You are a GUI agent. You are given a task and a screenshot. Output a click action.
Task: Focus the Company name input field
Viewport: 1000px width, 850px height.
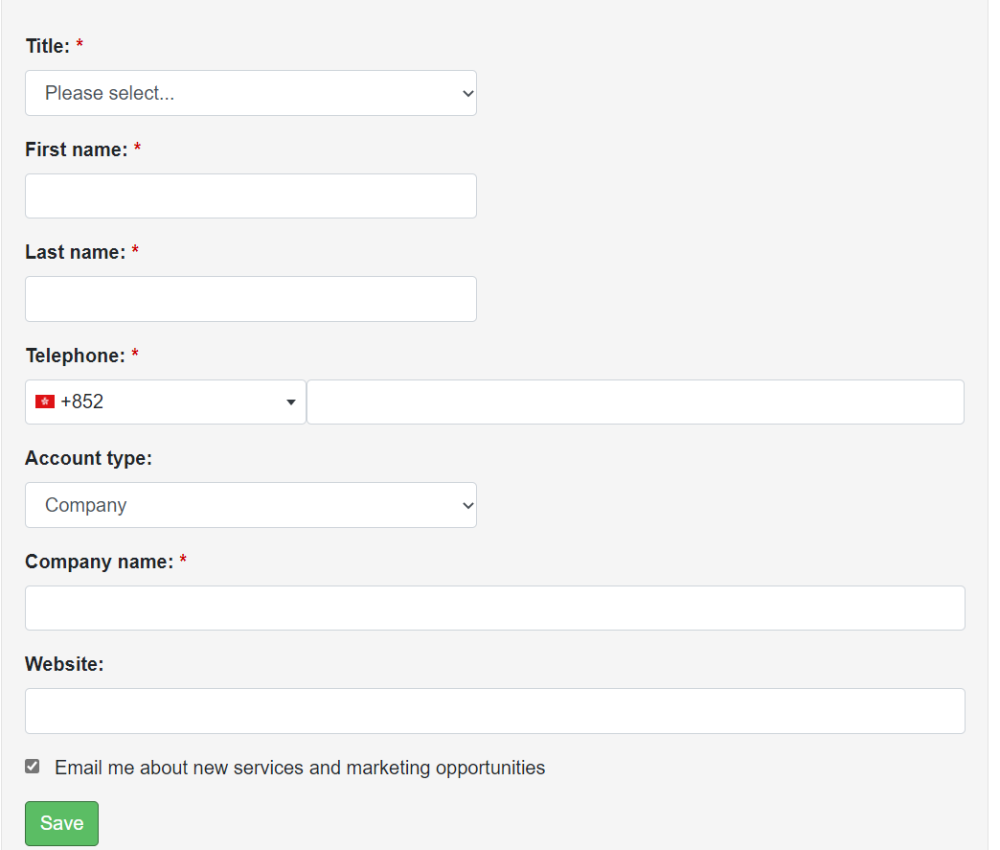(495, 608)
